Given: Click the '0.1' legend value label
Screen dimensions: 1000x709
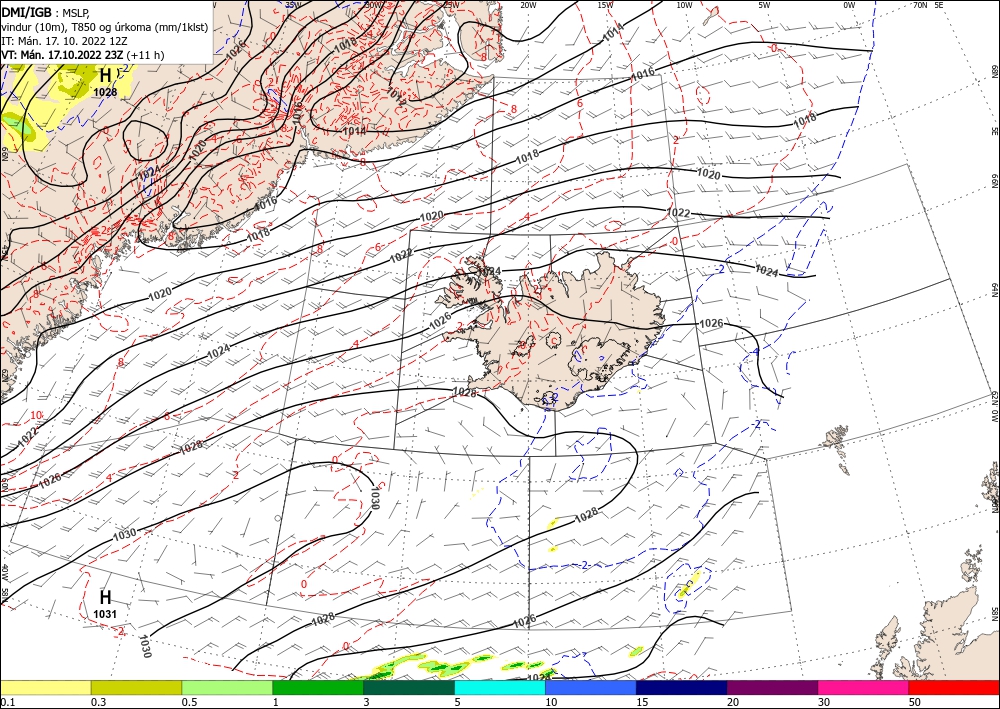Looking at the screenshot, I should [6, 702].
